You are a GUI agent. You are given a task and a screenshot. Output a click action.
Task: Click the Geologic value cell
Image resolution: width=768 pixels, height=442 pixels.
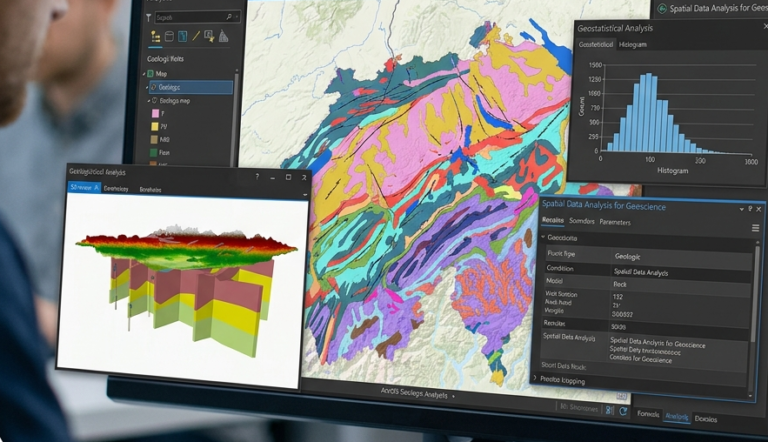pyautogui.click(x=682, y=257)
